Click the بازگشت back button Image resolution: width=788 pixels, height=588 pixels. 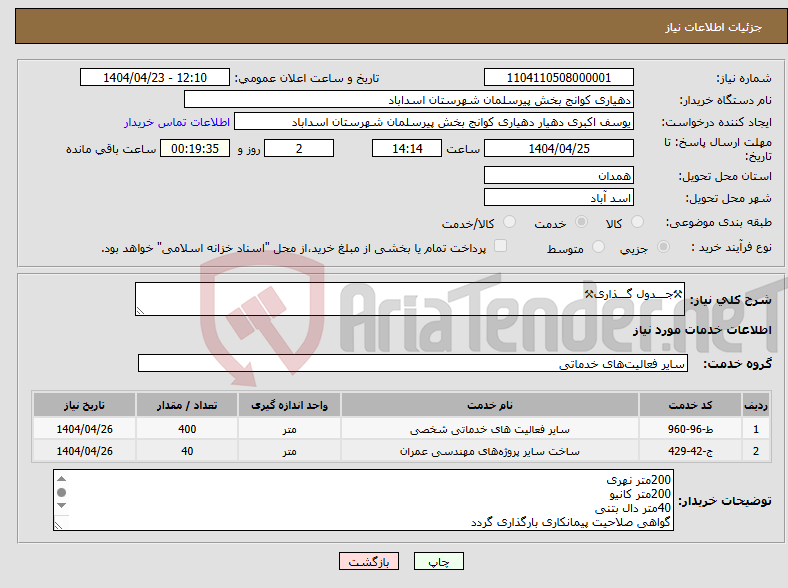[369, 561]
